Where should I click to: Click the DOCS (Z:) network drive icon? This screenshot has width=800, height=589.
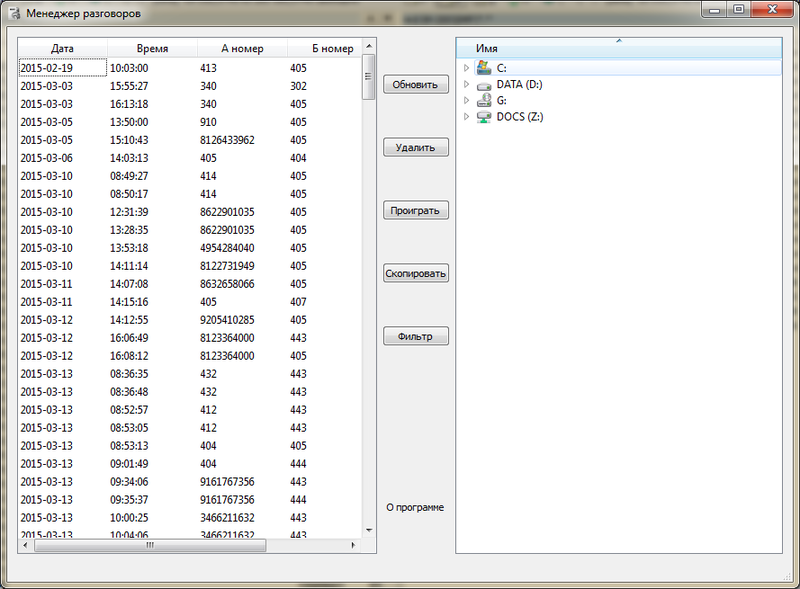[x=484, y=117]
